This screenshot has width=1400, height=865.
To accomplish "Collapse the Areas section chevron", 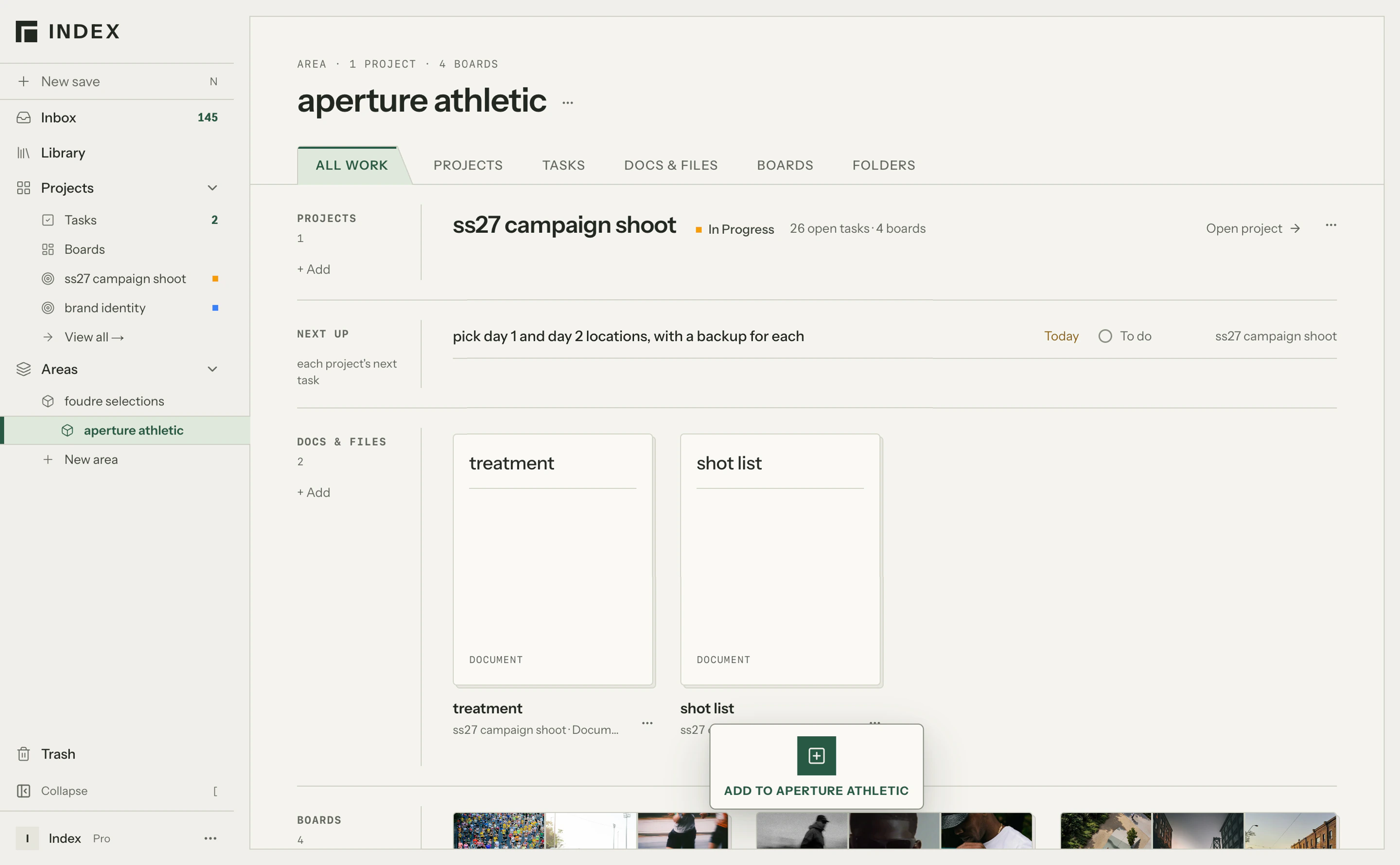I will [212, 369].
